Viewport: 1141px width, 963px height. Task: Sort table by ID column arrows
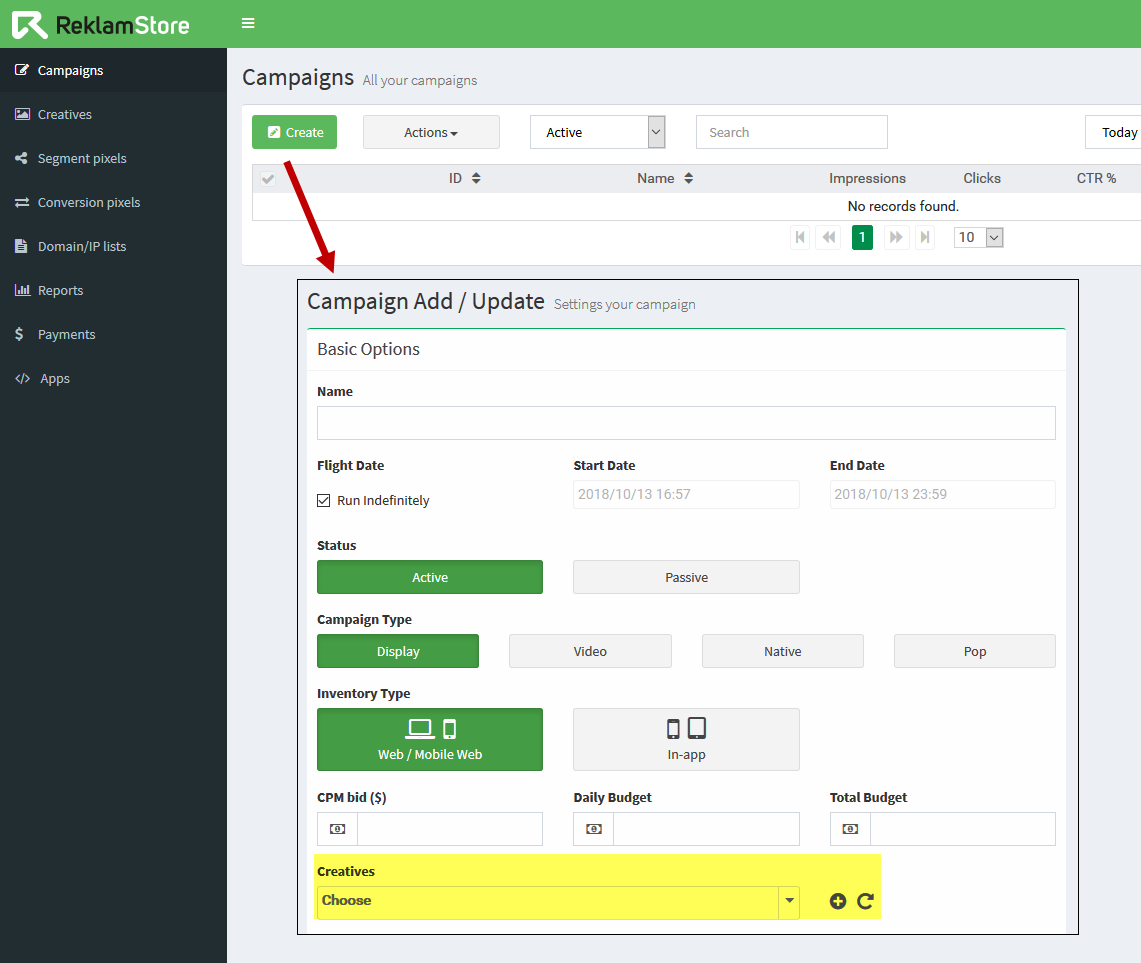click(476, 178)
